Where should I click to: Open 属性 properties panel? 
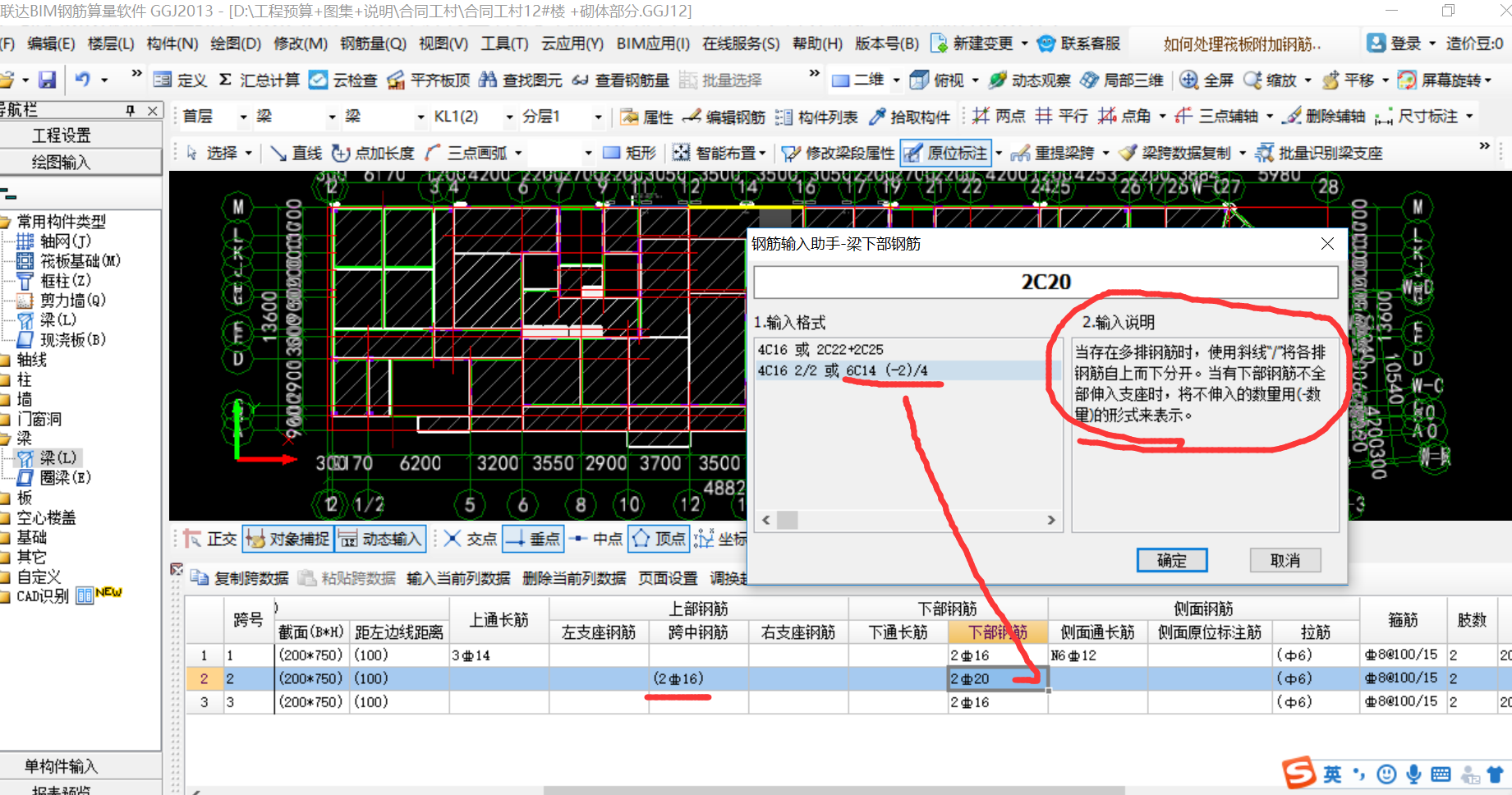pos(647,117)
